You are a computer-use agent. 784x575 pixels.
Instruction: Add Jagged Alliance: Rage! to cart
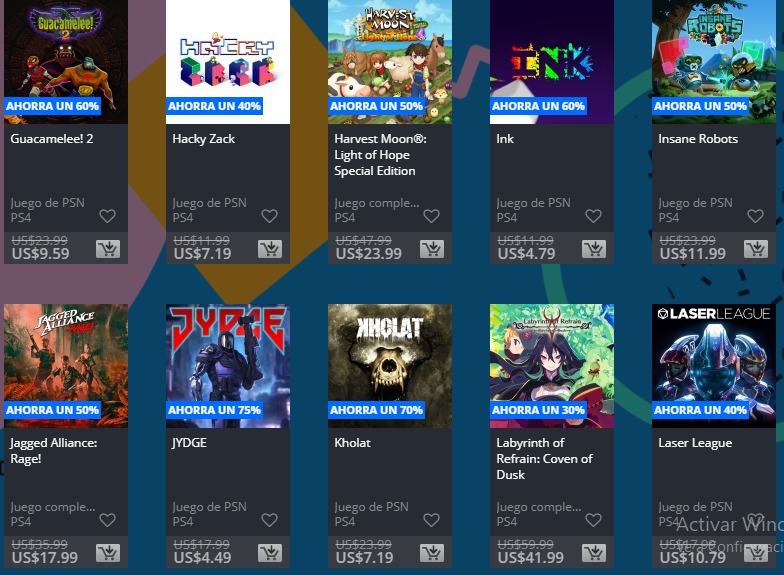click(108, 552)
